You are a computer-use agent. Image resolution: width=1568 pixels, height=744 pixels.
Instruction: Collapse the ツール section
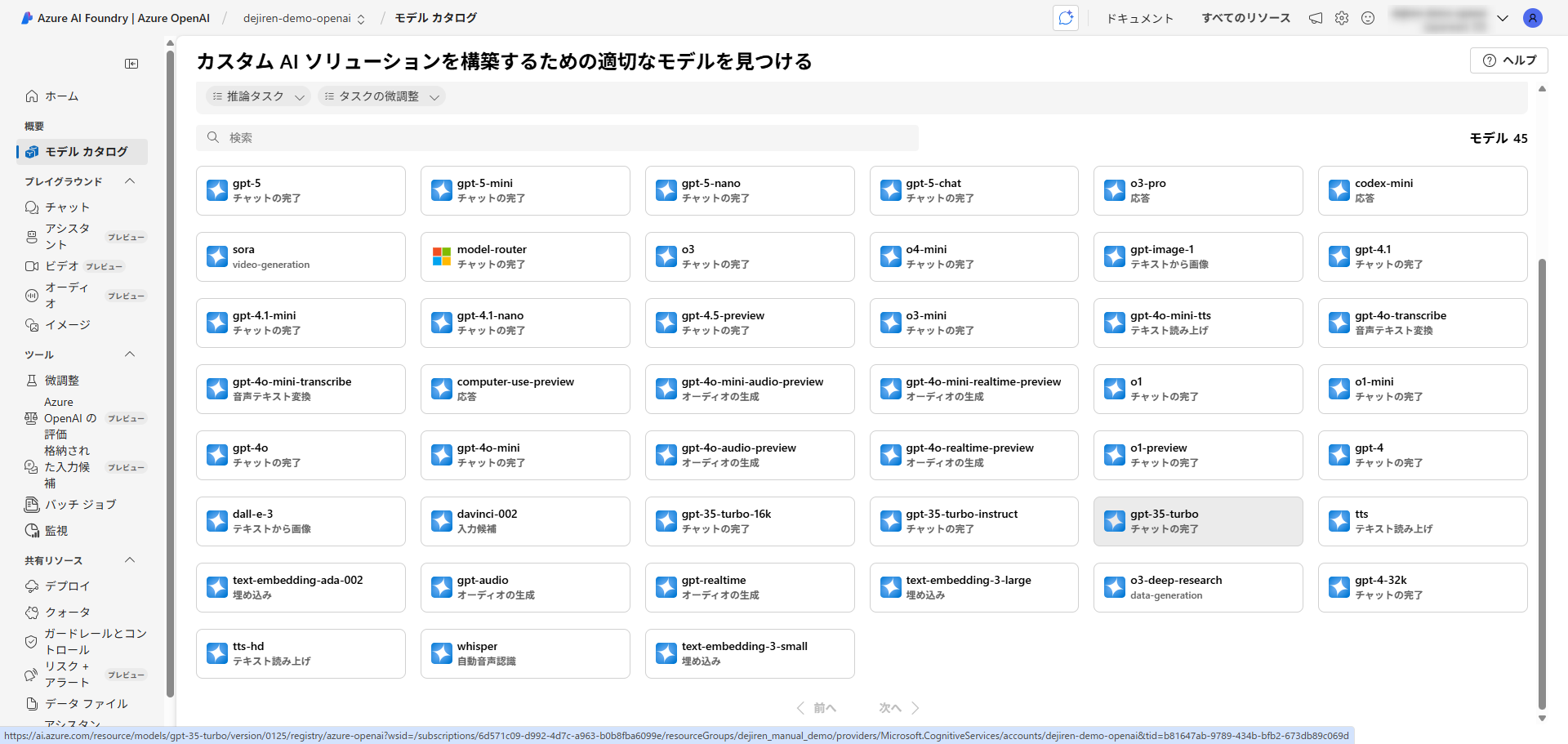tap(130, 354)
